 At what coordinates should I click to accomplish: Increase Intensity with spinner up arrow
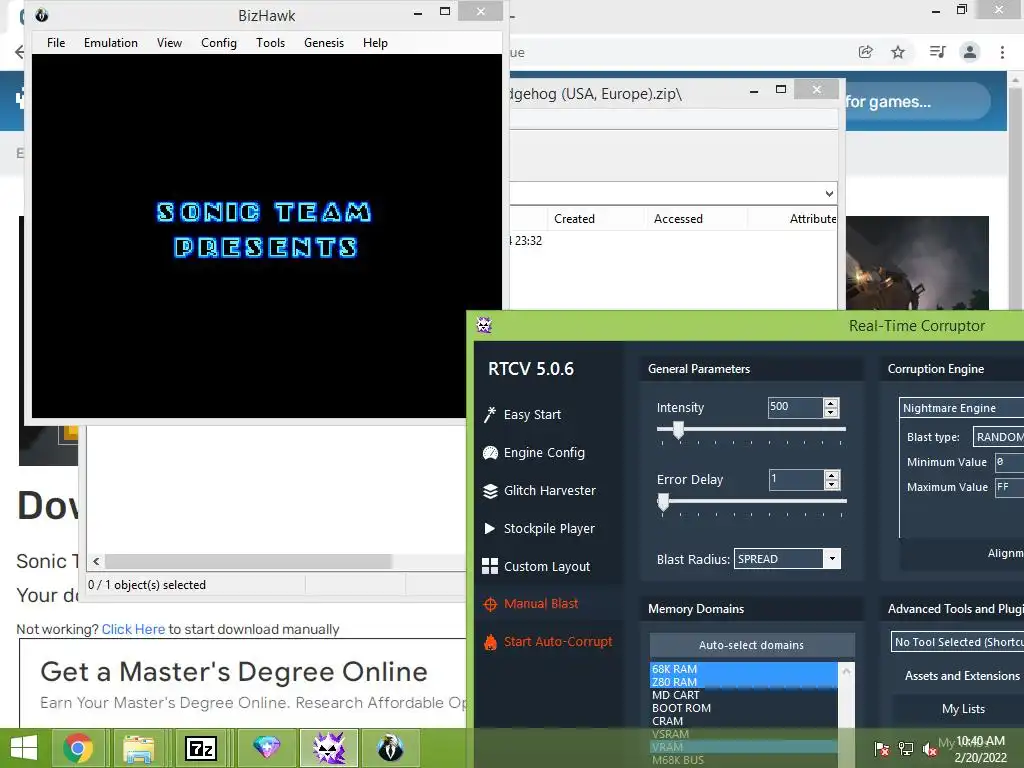[831, 403]
